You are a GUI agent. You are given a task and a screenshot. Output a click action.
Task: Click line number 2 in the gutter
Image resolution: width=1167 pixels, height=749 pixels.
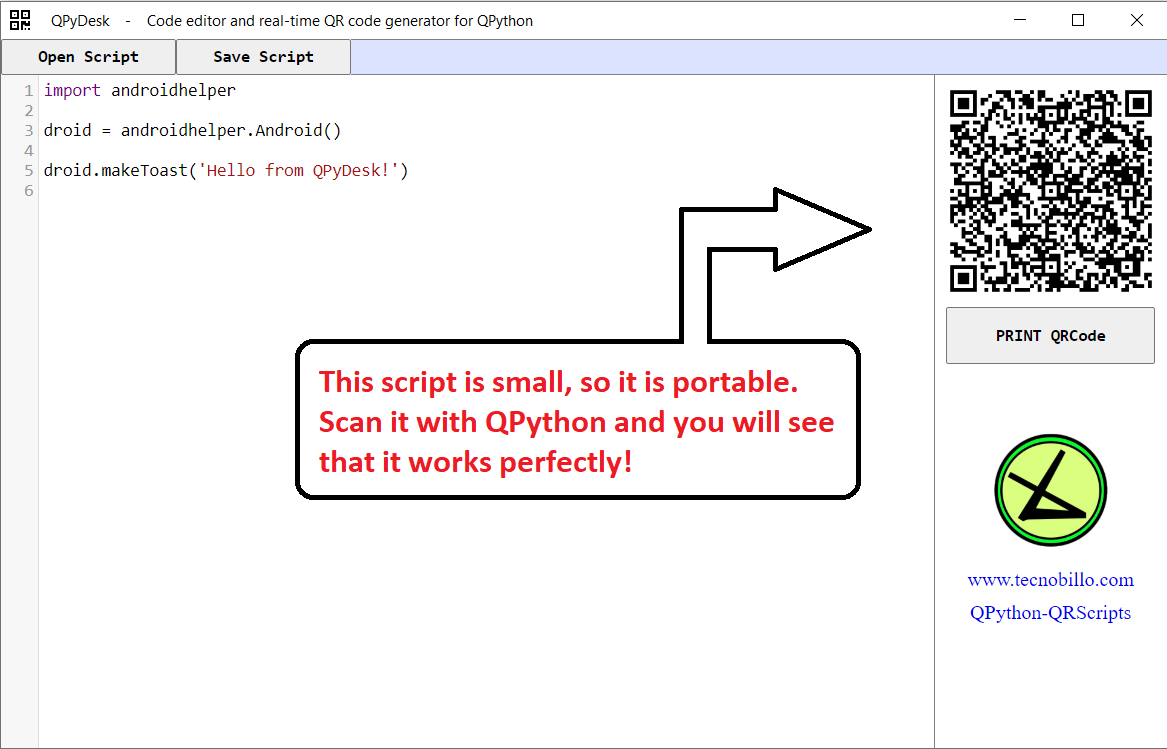click(29, 110)
